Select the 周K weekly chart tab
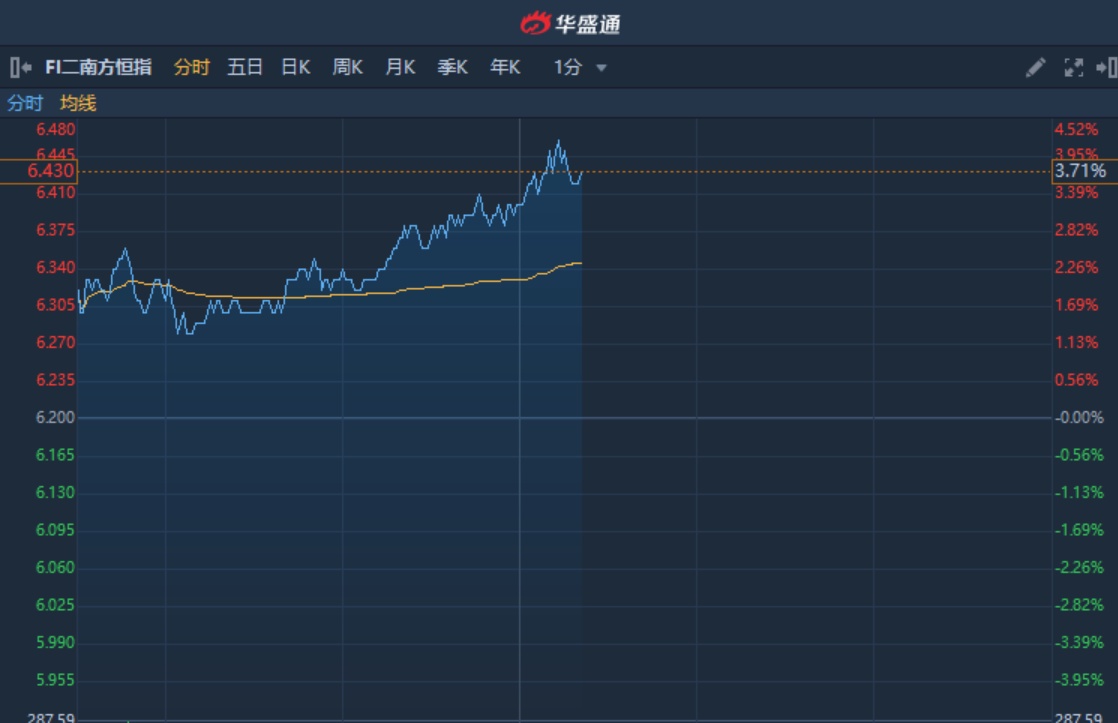 [347, 67]
